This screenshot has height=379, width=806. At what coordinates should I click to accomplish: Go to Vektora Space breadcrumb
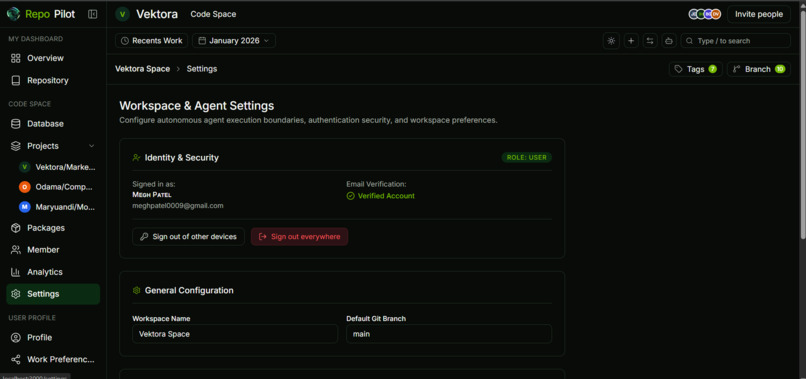click(142, 69)
